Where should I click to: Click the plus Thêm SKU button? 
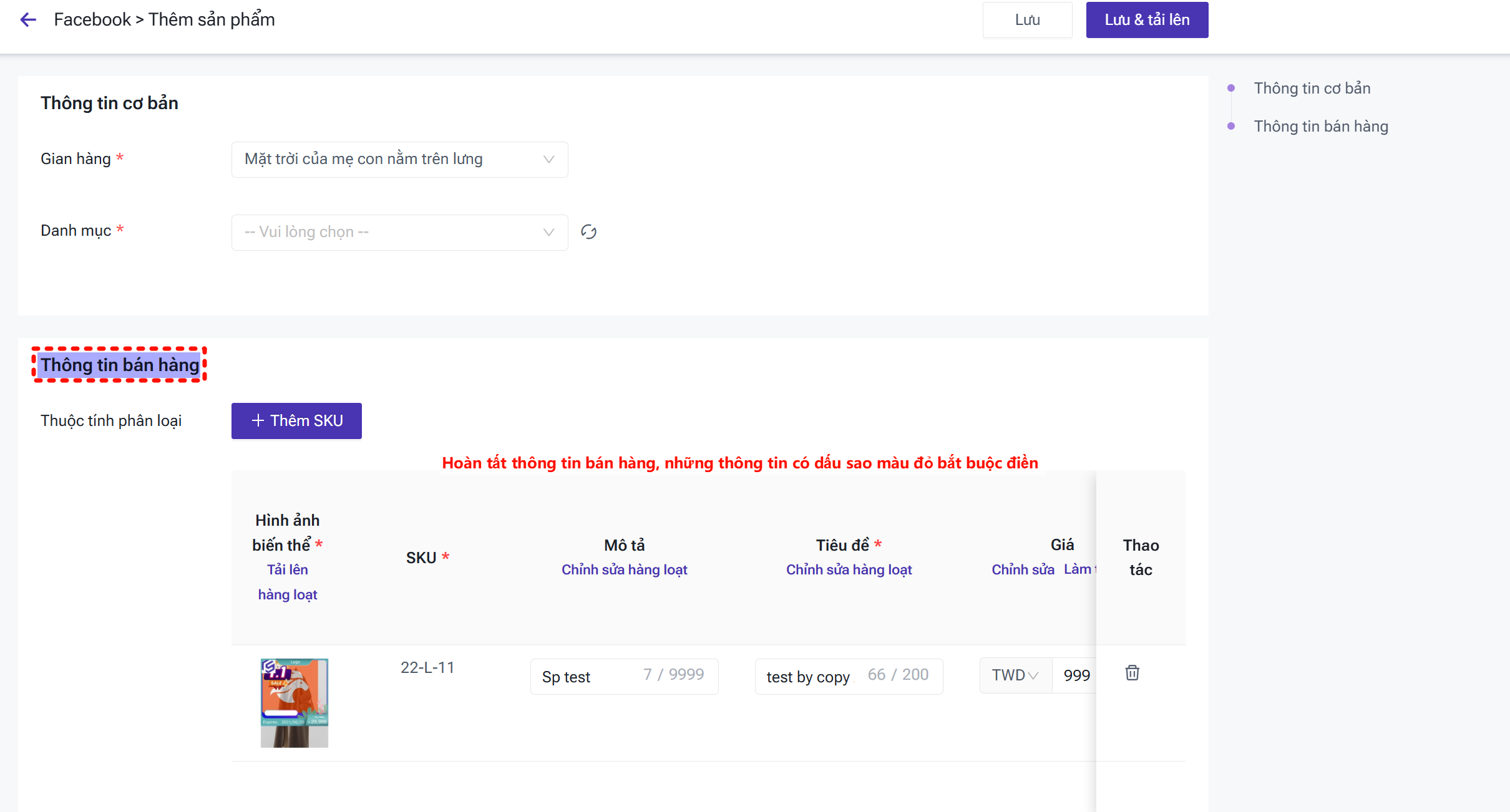click(296, 421)
